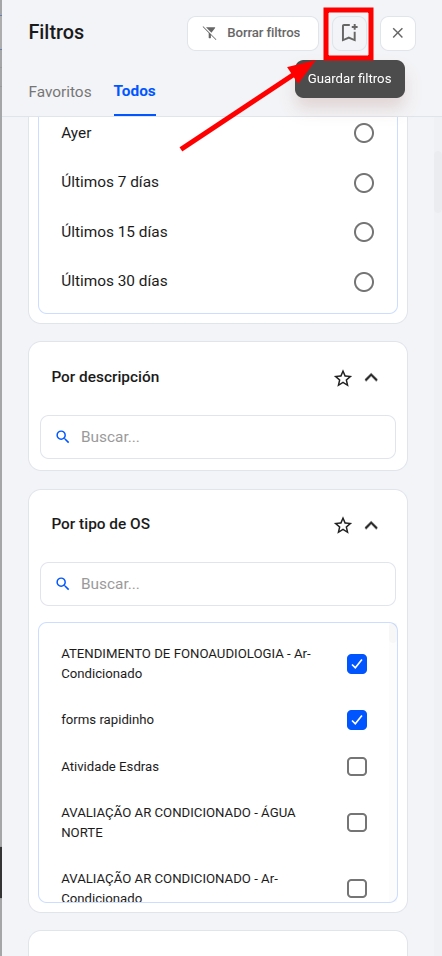The width and height of the screenshot is (442, 956).
Task: Select the Ayer radio option
Action: click(364, 134)
